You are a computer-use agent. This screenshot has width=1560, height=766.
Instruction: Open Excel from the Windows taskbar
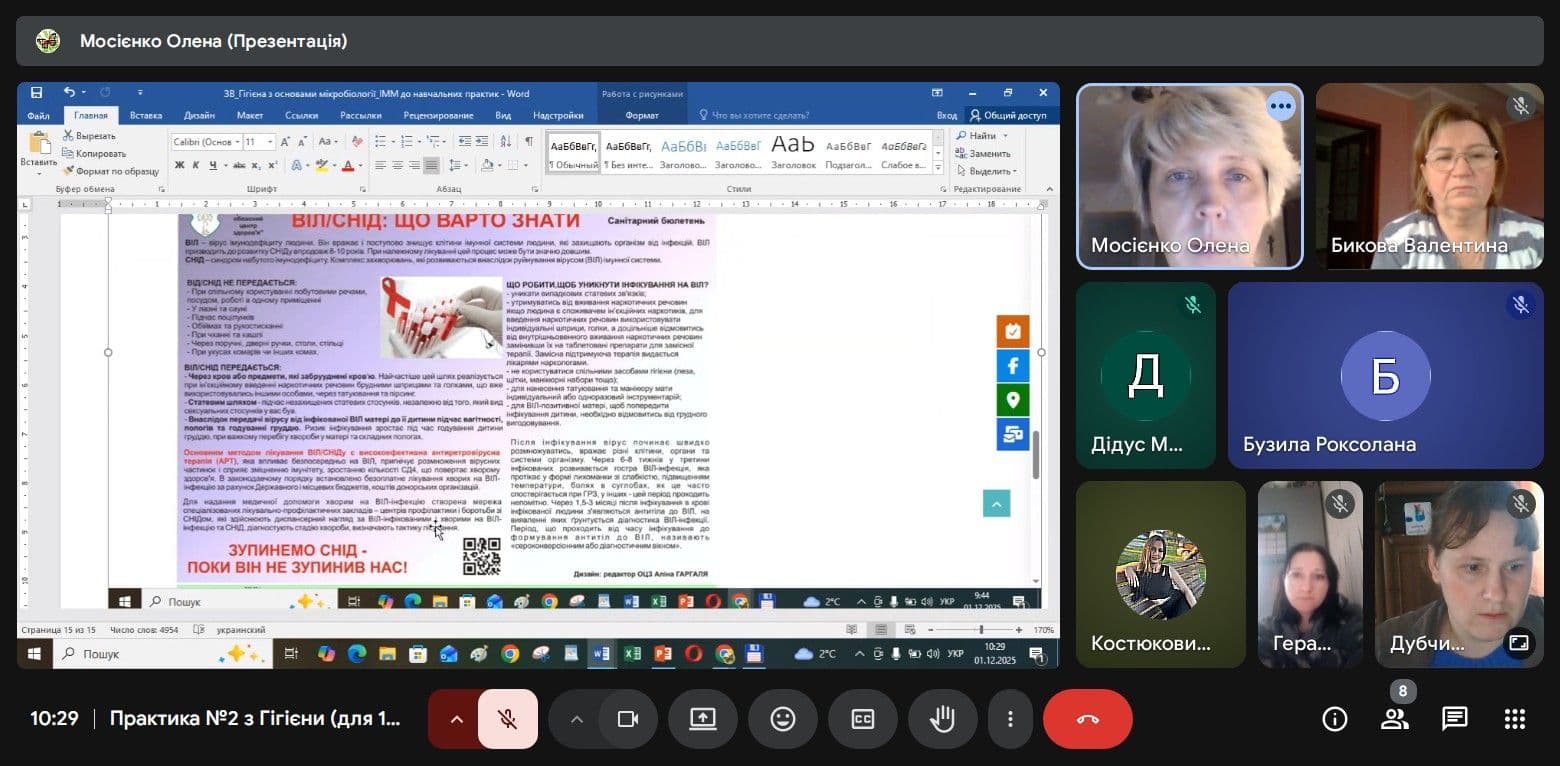632,654
